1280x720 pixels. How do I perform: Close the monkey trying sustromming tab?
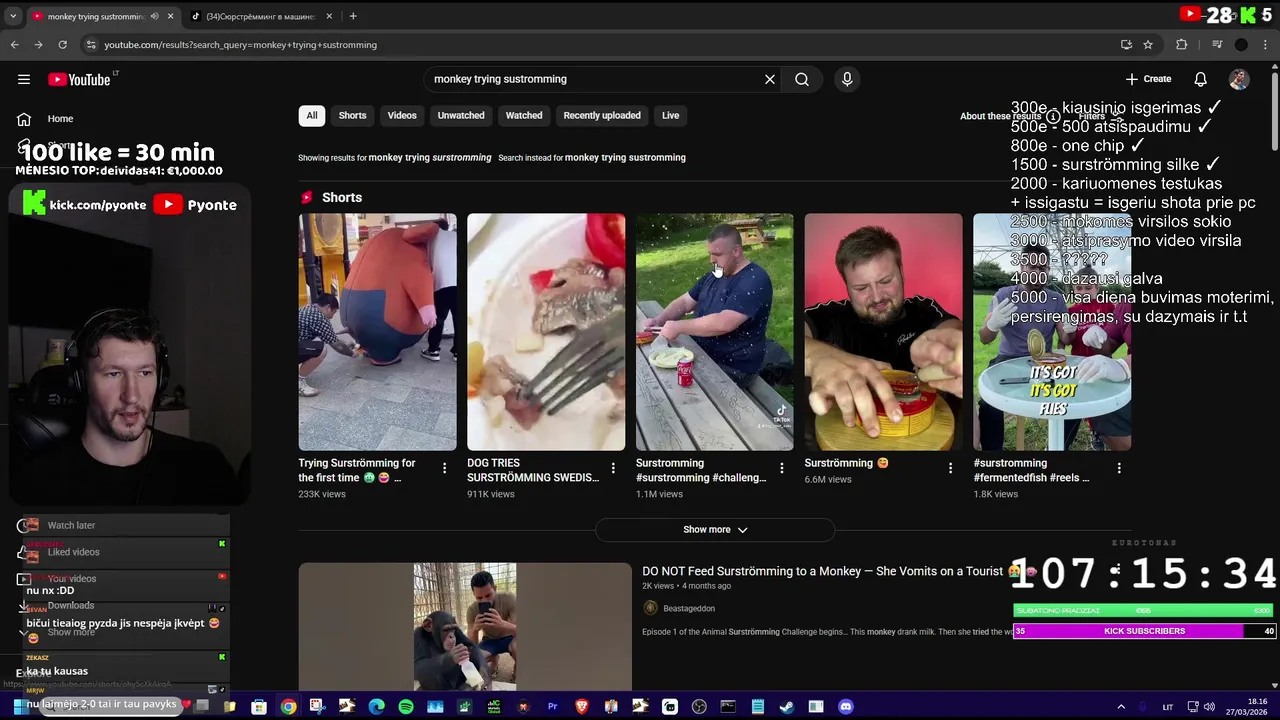(170, 16)
